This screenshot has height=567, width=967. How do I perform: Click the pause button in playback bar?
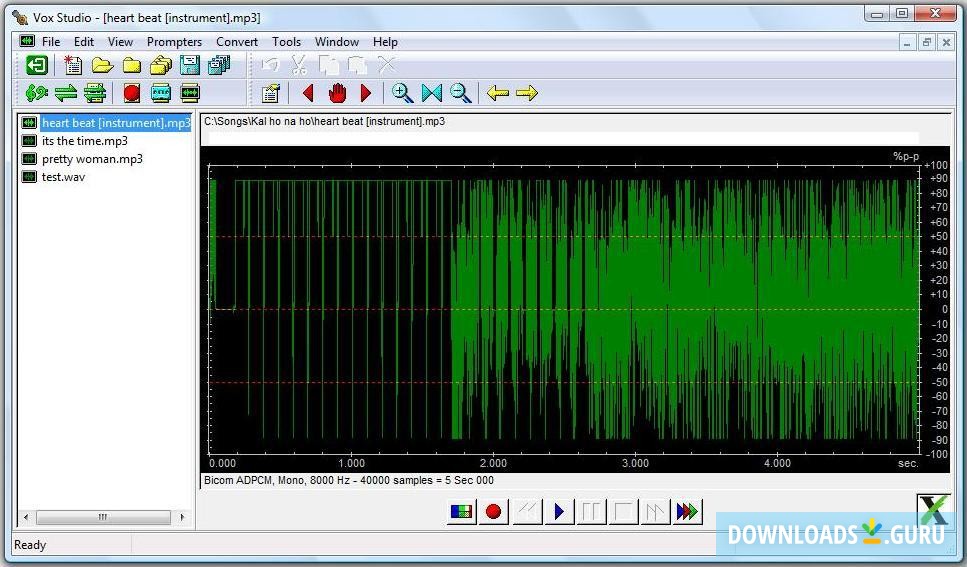click(591, 511)
